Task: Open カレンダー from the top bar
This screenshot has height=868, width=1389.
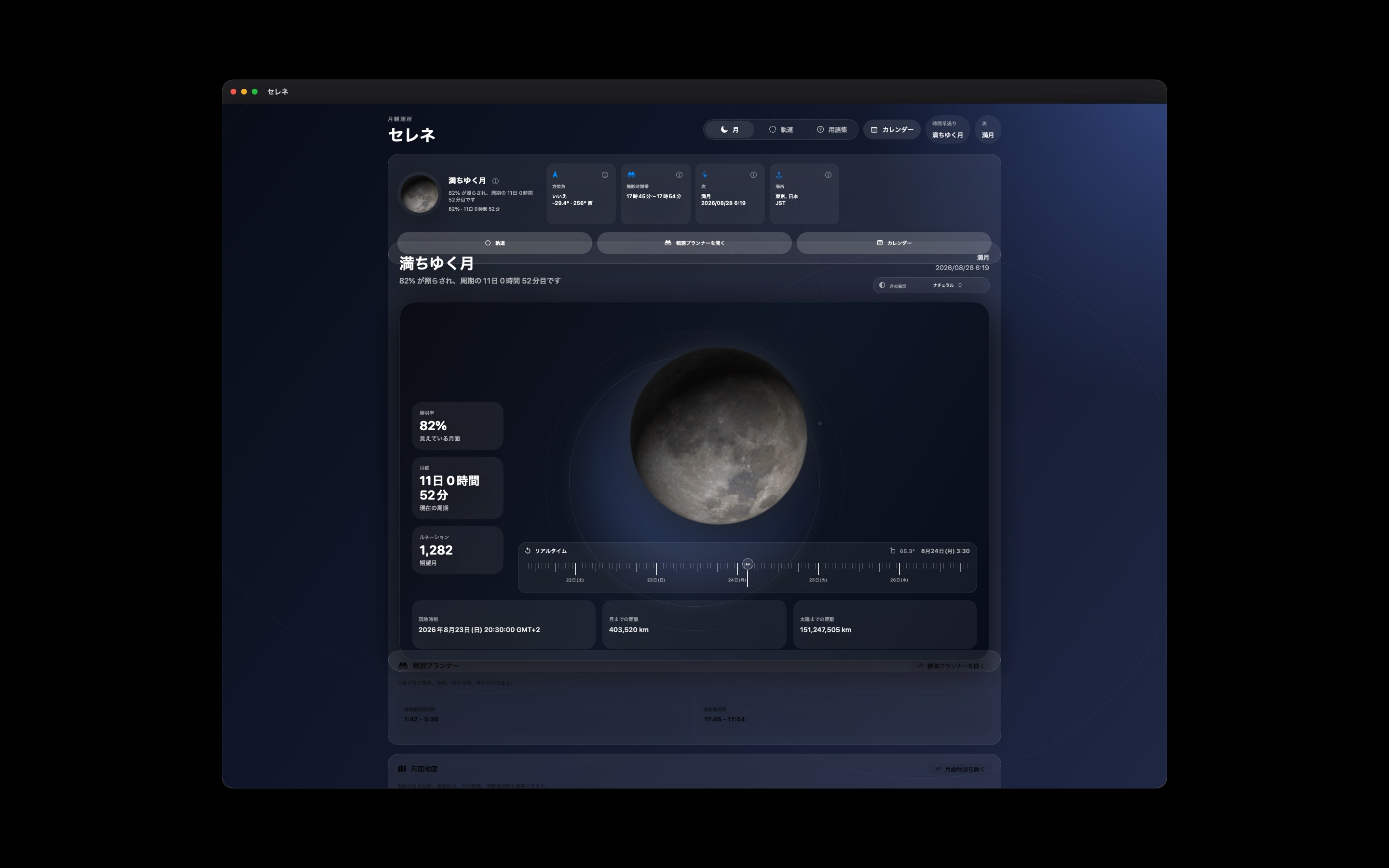Action: tap(892, 130)
